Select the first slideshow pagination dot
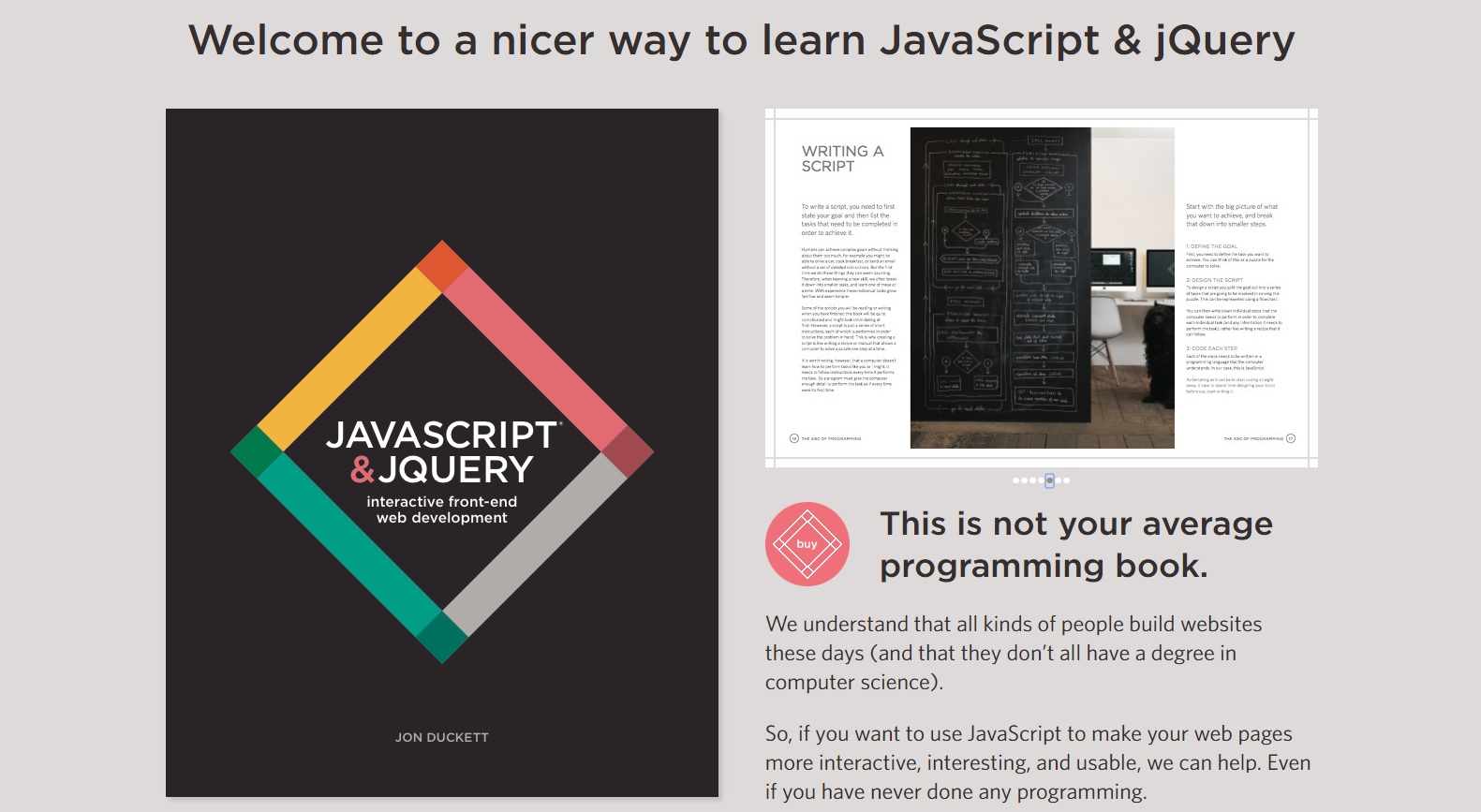1481x812 pixels. [x=1015, y=480]
